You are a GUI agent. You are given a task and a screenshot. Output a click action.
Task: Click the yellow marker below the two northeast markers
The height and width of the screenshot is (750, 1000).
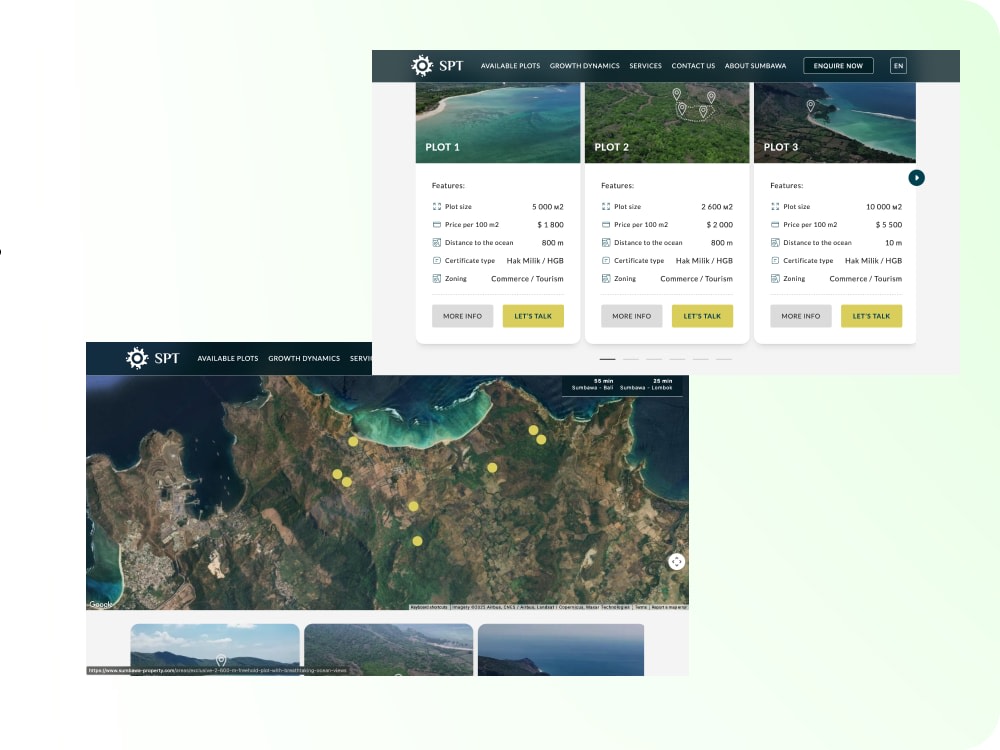[492, 467]
